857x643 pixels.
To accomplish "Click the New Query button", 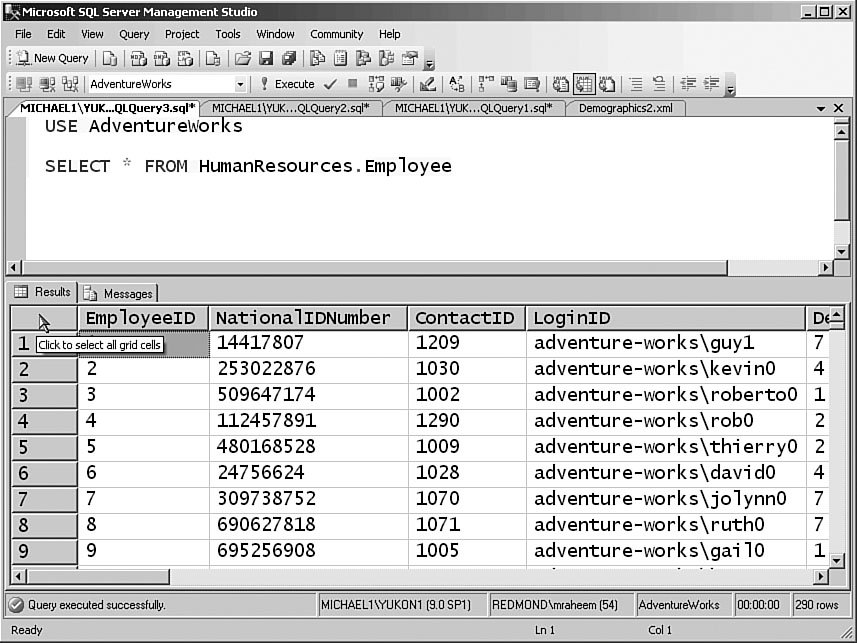I will [x=52, y=58].
